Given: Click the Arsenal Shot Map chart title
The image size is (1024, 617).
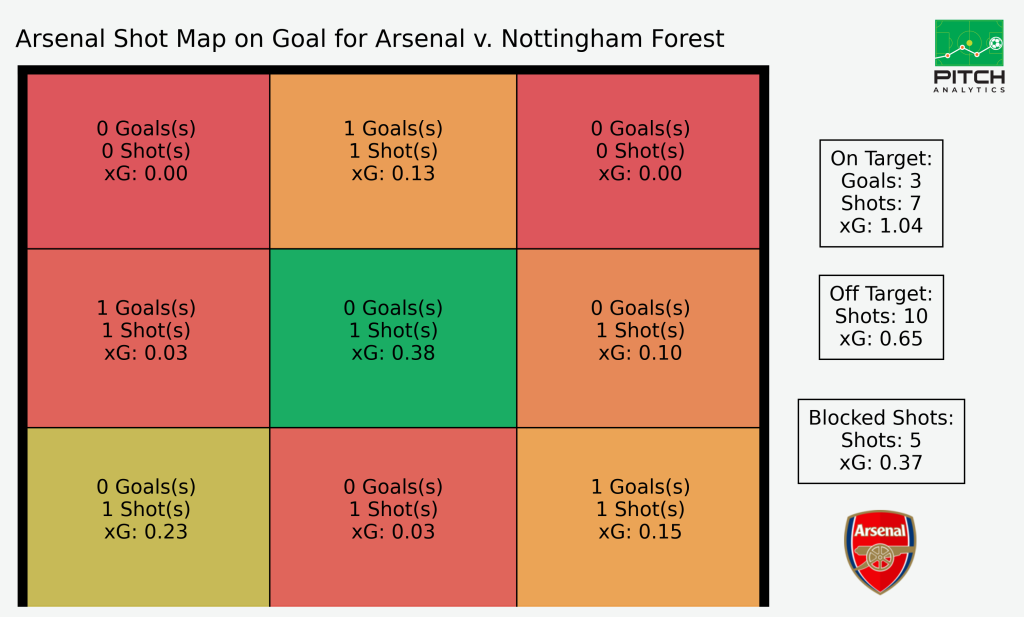Looking at the screenshot, I should pyautogui.click(x=370, y=39).
